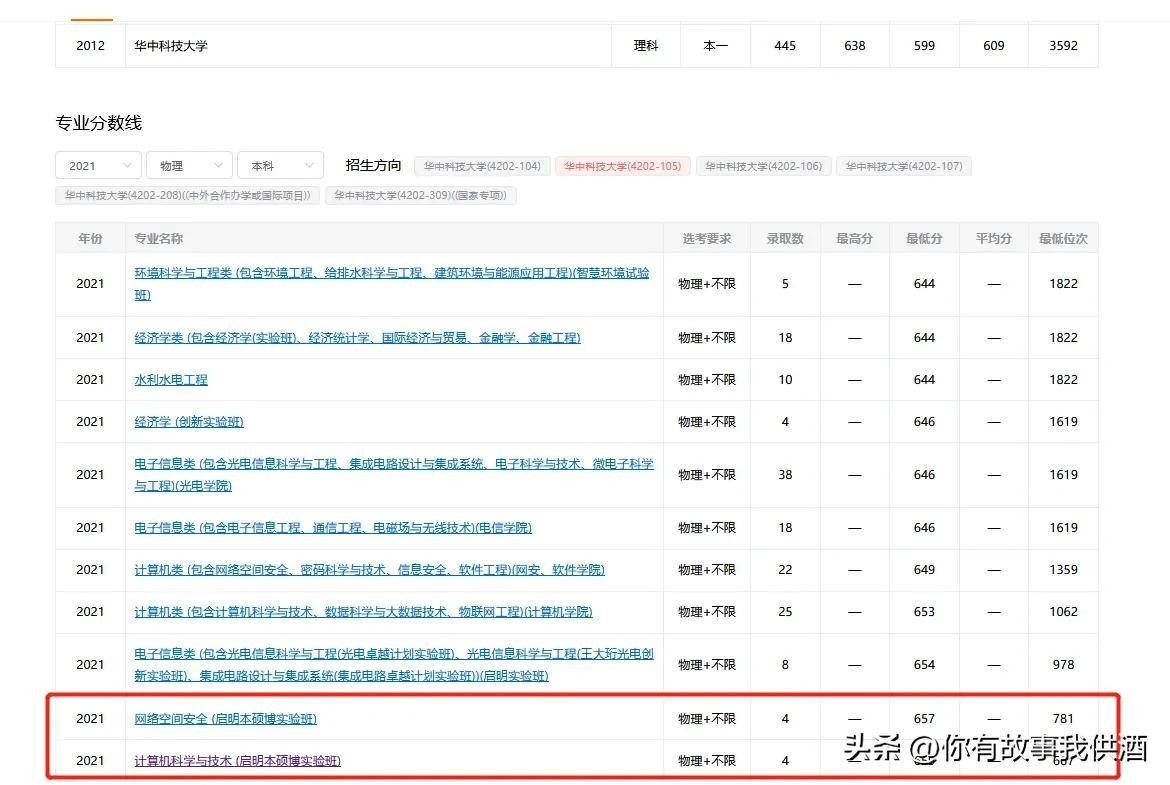
Task: Open 计算机科学与技术 (启明本硕博实验班) link
Action: [x=237, y=761]
